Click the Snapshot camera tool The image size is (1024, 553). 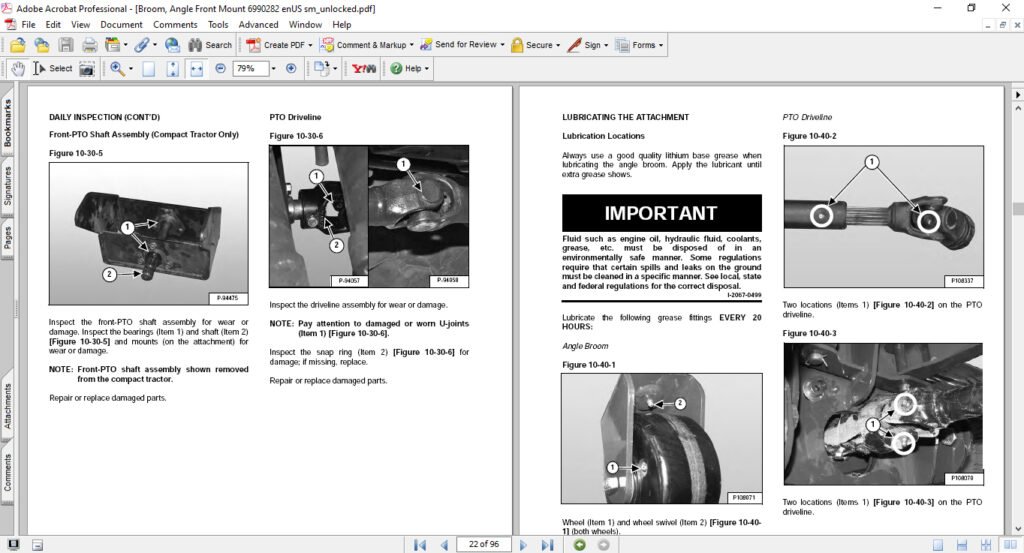(x=87, y=69)
